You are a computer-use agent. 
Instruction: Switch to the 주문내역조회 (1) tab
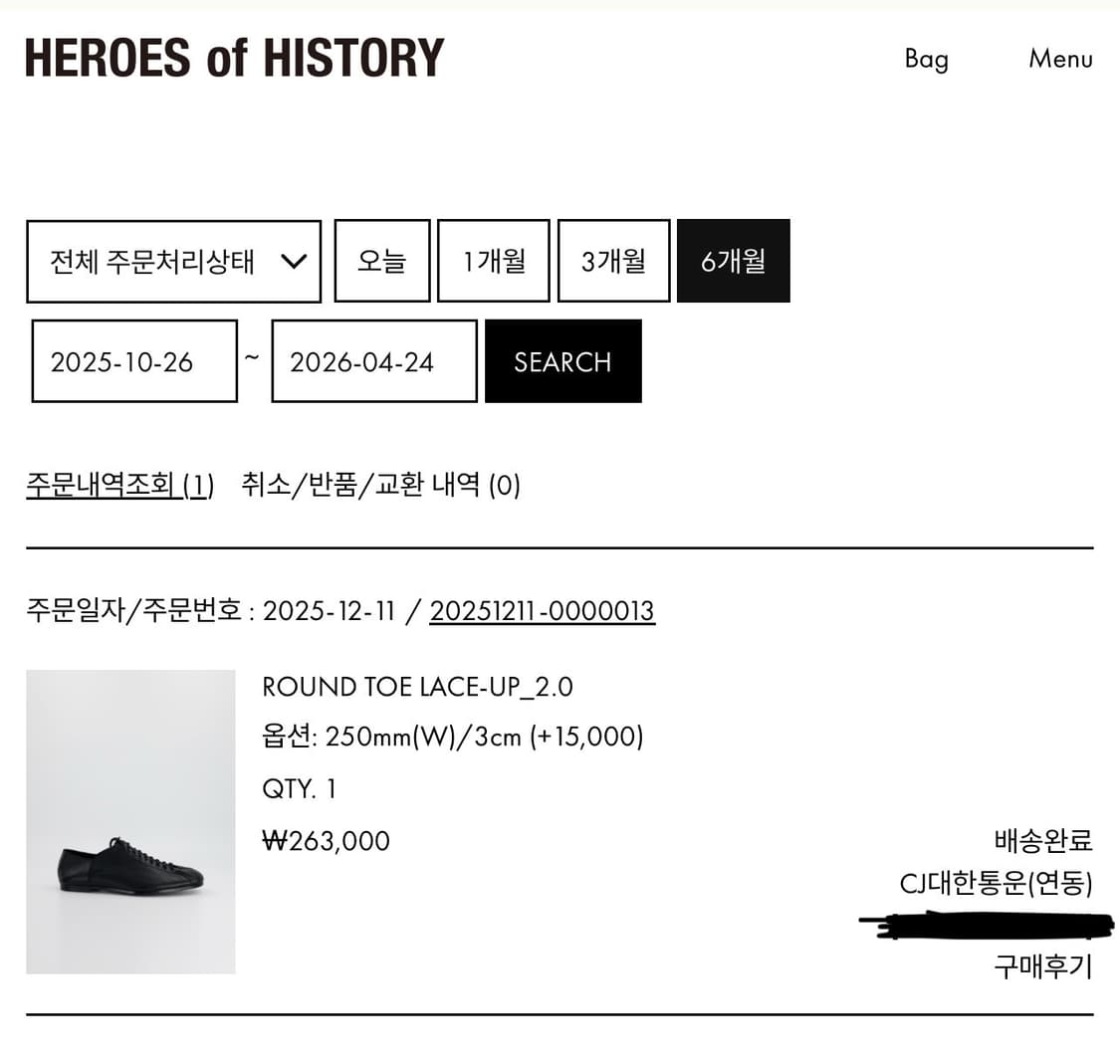click(x=119, y=486)
